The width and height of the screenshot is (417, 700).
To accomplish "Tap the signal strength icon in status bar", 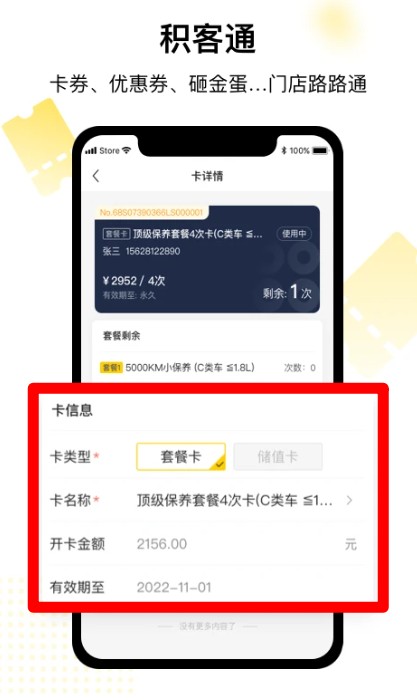I will [91, 151].
